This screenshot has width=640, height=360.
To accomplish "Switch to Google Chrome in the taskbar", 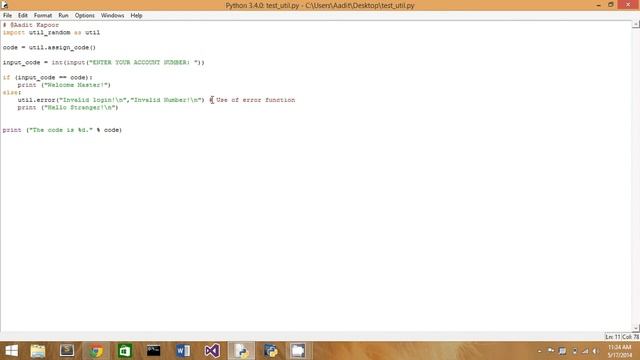I will (96, 351).
